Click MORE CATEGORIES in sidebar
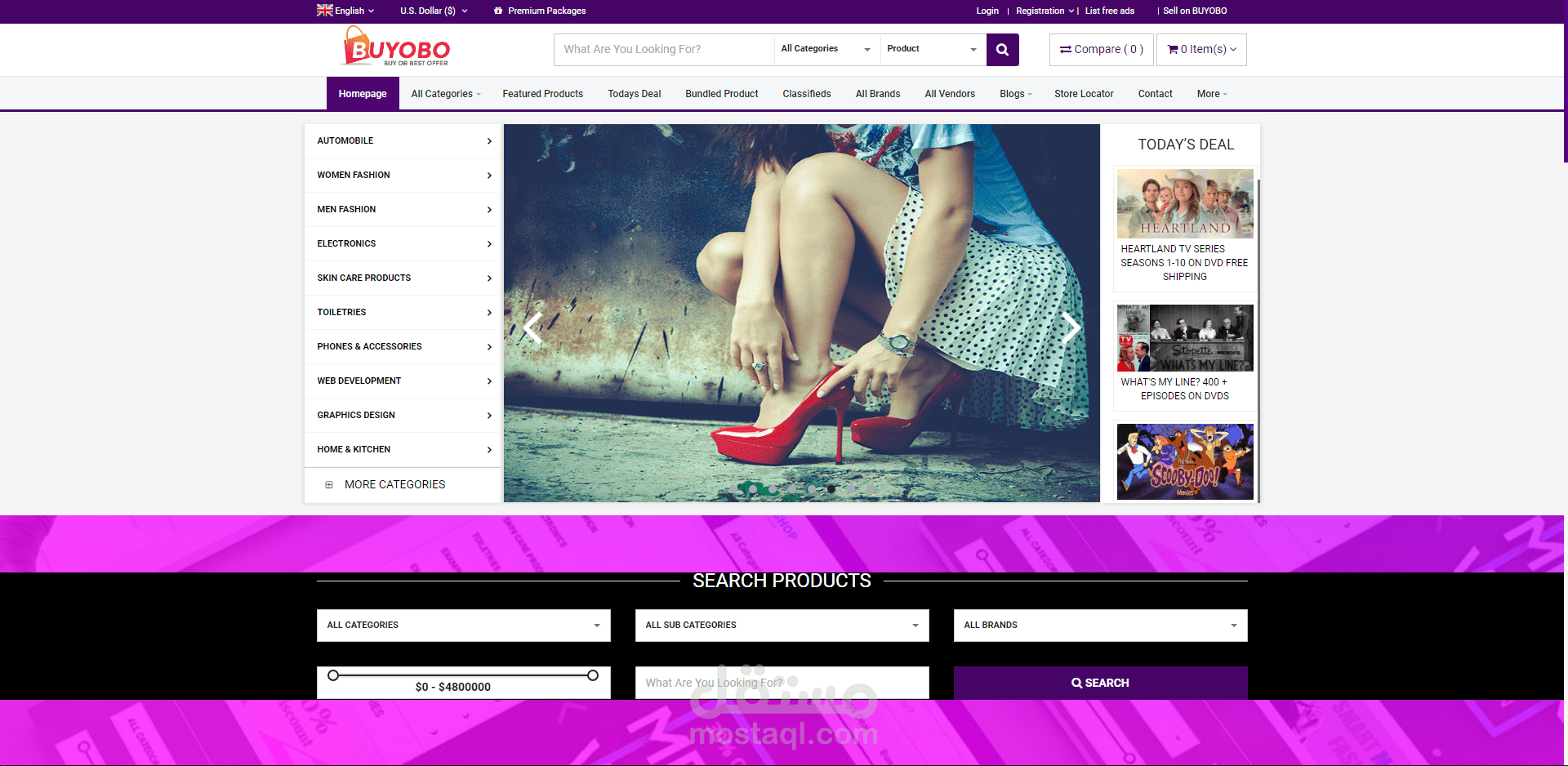 pyautogui.click(x=394, y=485)
